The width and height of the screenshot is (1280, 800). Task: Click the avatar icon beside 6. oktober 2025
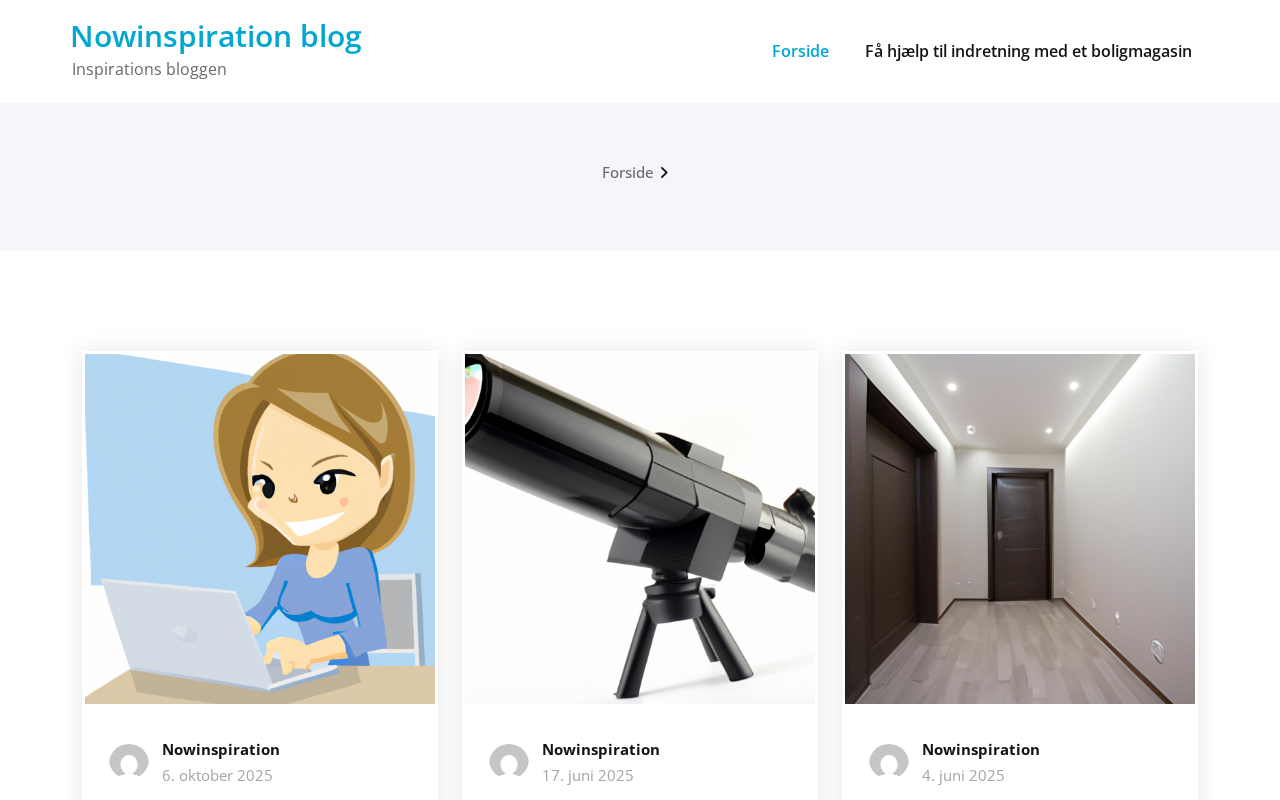129,763
